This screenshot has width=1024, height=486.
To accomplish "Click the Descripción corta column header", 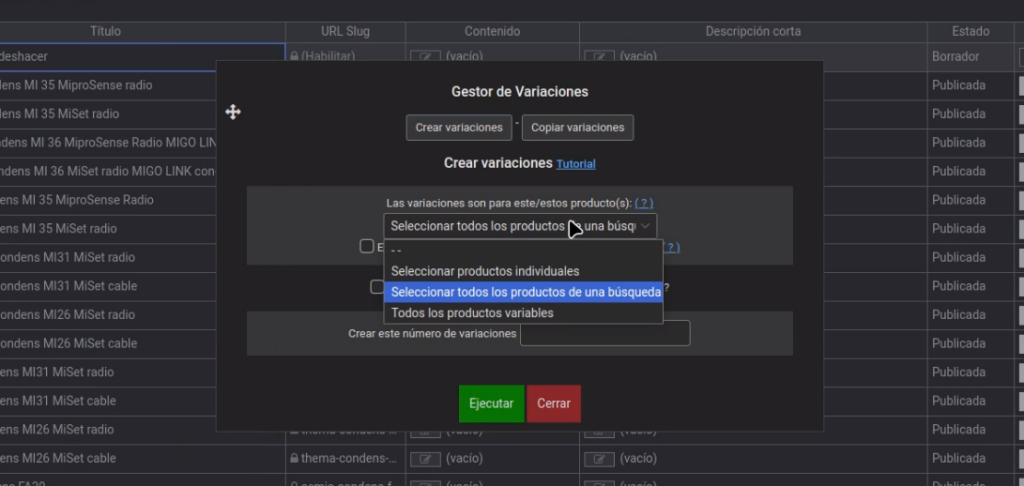I will click(x=752, y=31).
